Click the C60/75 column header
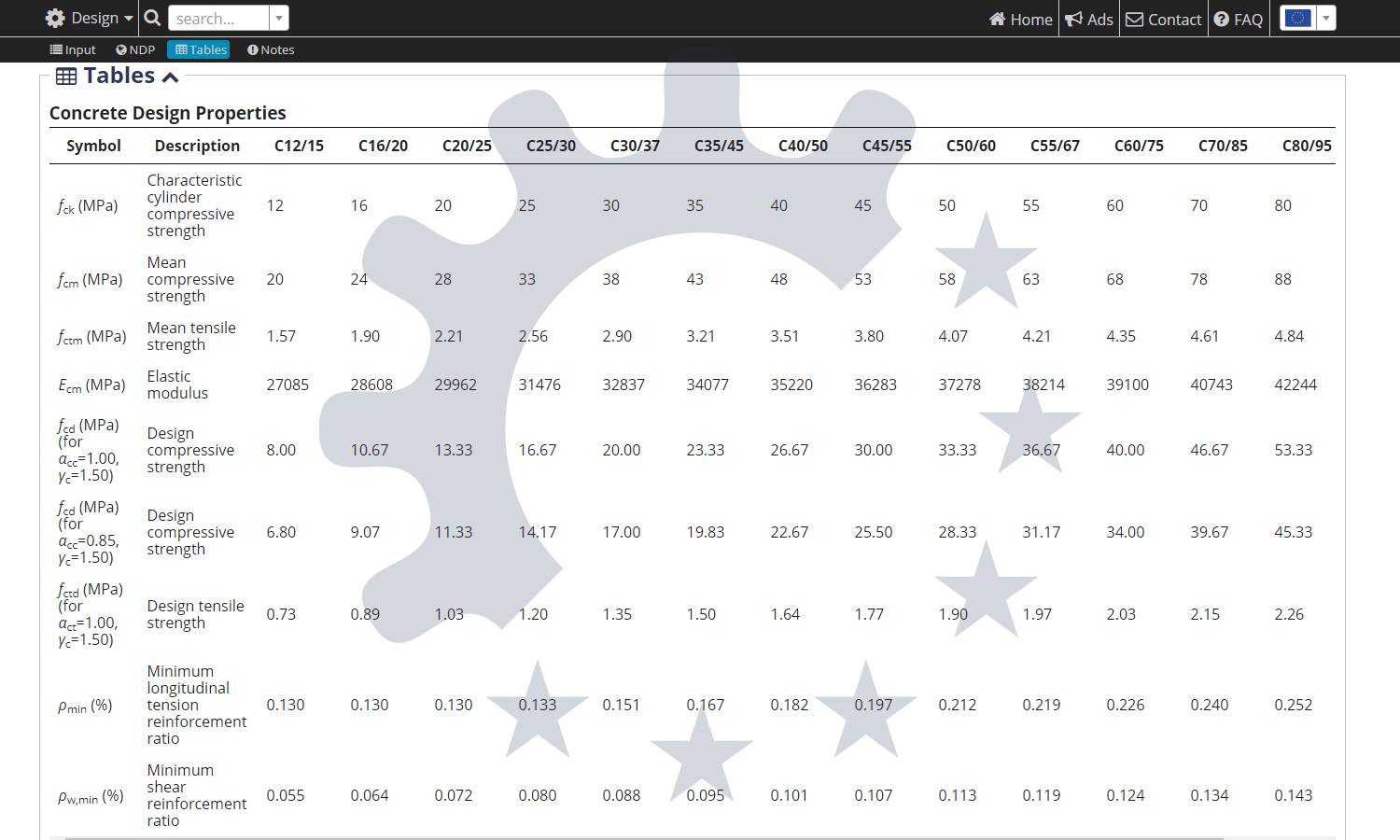Image resolution: width=1400 pixels, height=840 pixels. 1139,146
